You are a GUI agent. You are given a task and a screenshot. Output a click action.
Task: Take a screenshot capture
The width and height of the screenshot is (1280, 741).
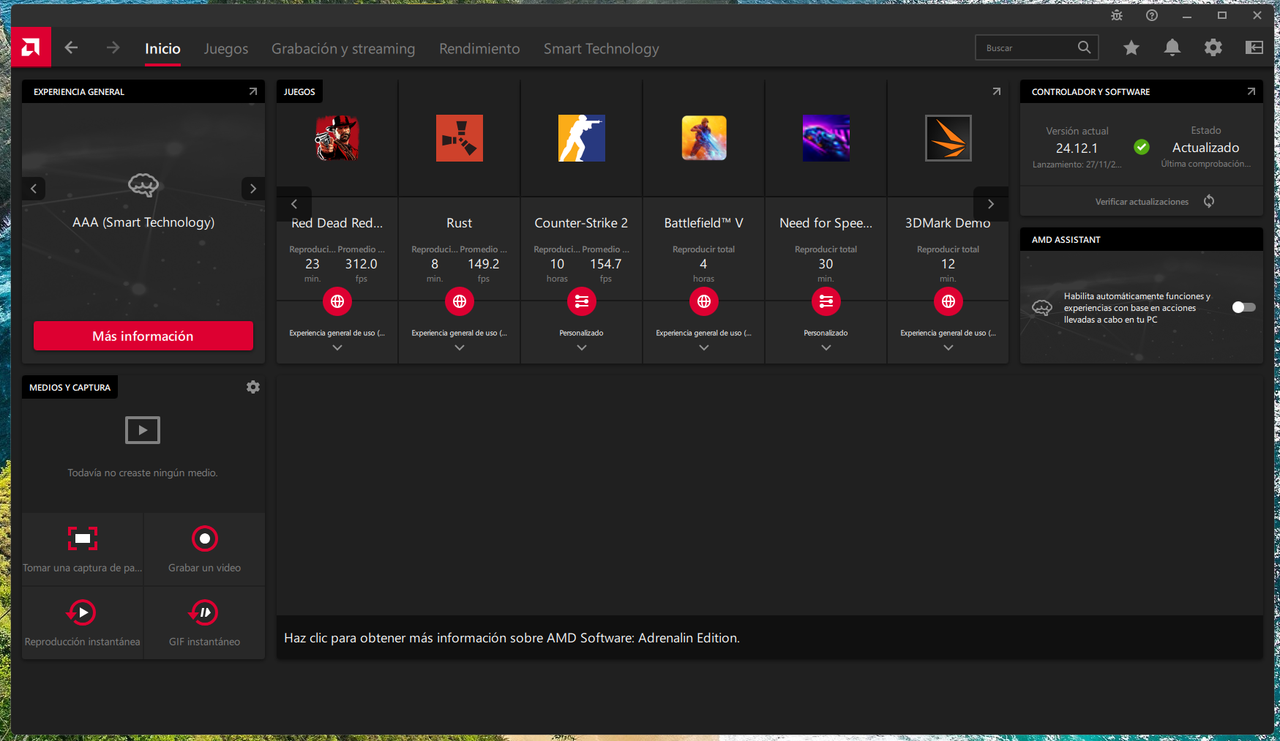coord(83,549)
